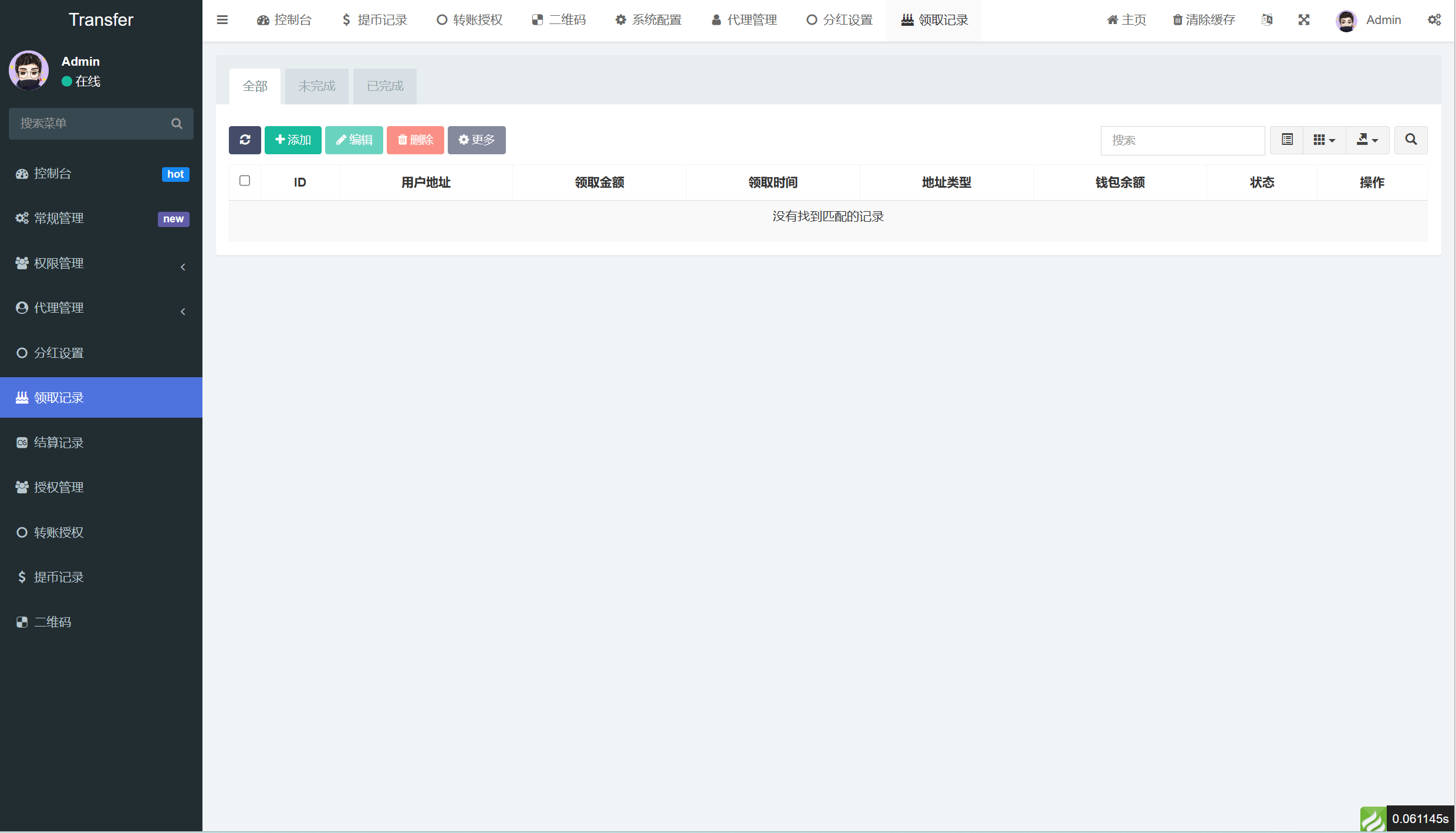Open the columns visibility dropdown

click(x=1324, y=140)
